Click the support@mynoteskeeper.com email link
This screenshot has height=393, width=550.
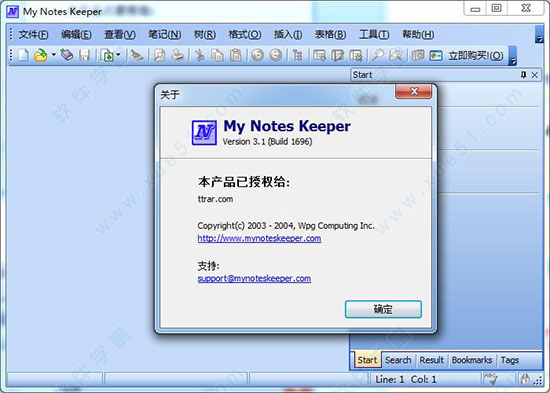(x=254, y=278)
